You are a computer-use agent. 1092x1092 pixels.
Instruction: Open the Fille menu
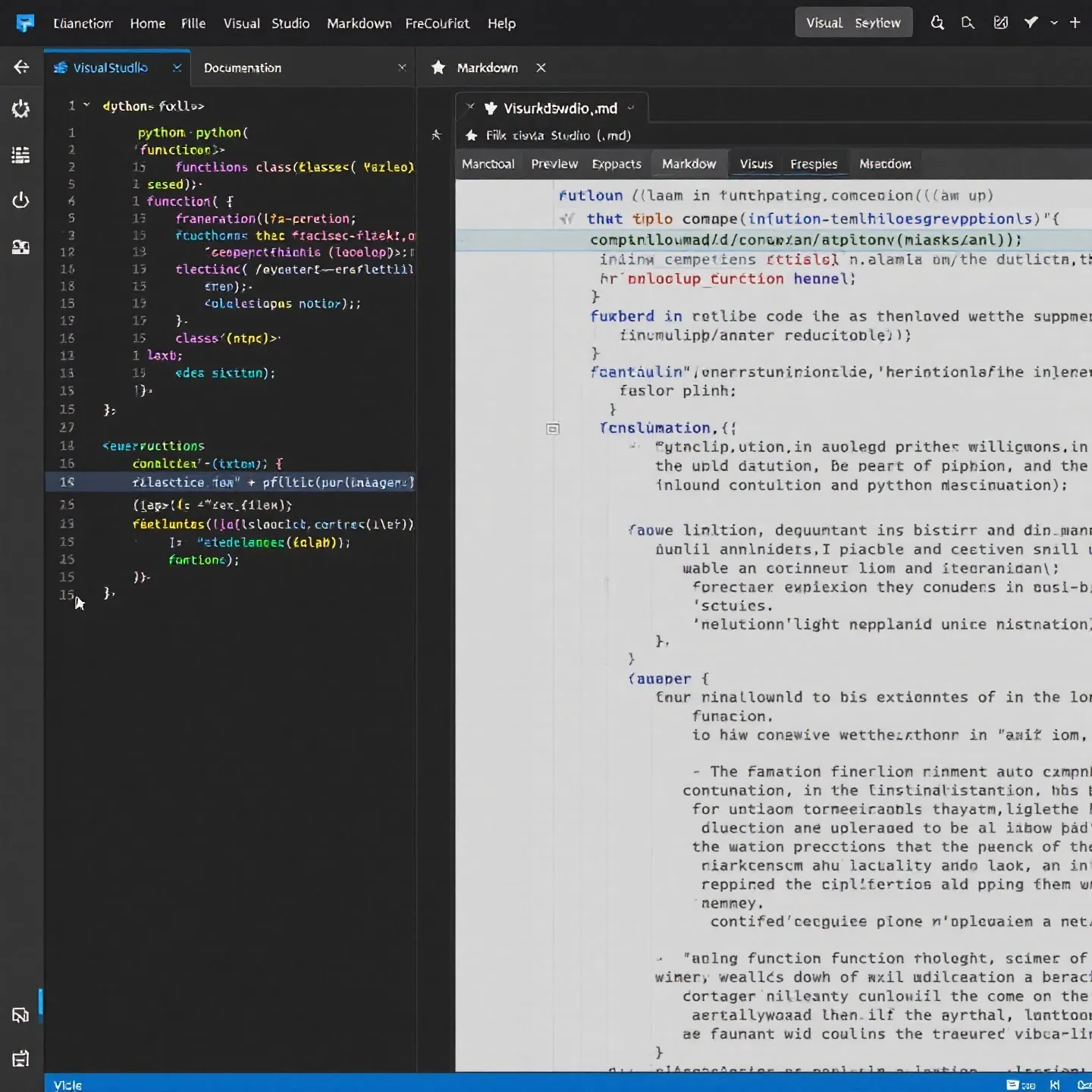[193, 24]
